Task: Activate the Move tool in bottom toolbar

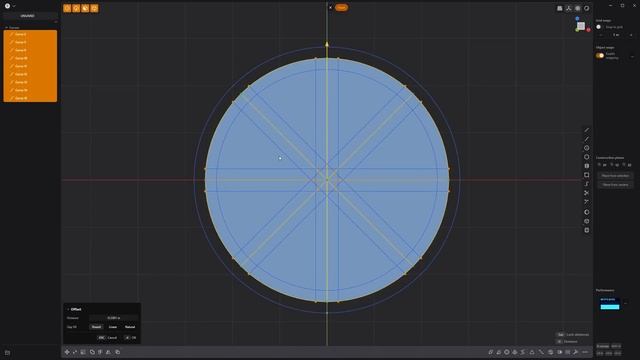Action: coord(67,352)
